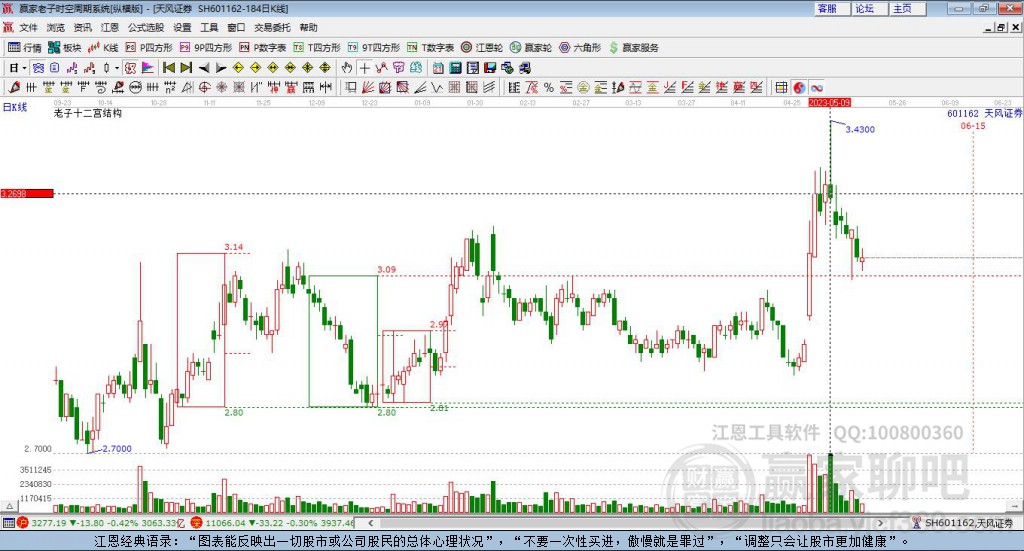
Task: Launch the 江恩轮 Gann wheel
Action: click(x=482, y=48)
